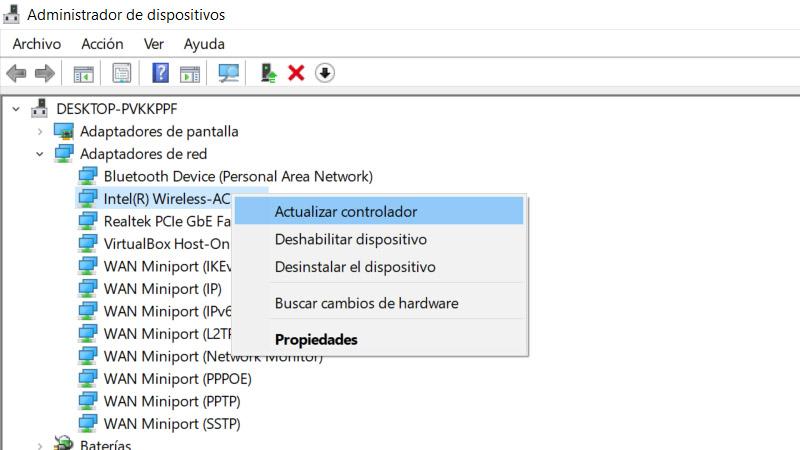Click Propiedades in the context menu
Screen dimensions: 800x450
pos(316,340)
